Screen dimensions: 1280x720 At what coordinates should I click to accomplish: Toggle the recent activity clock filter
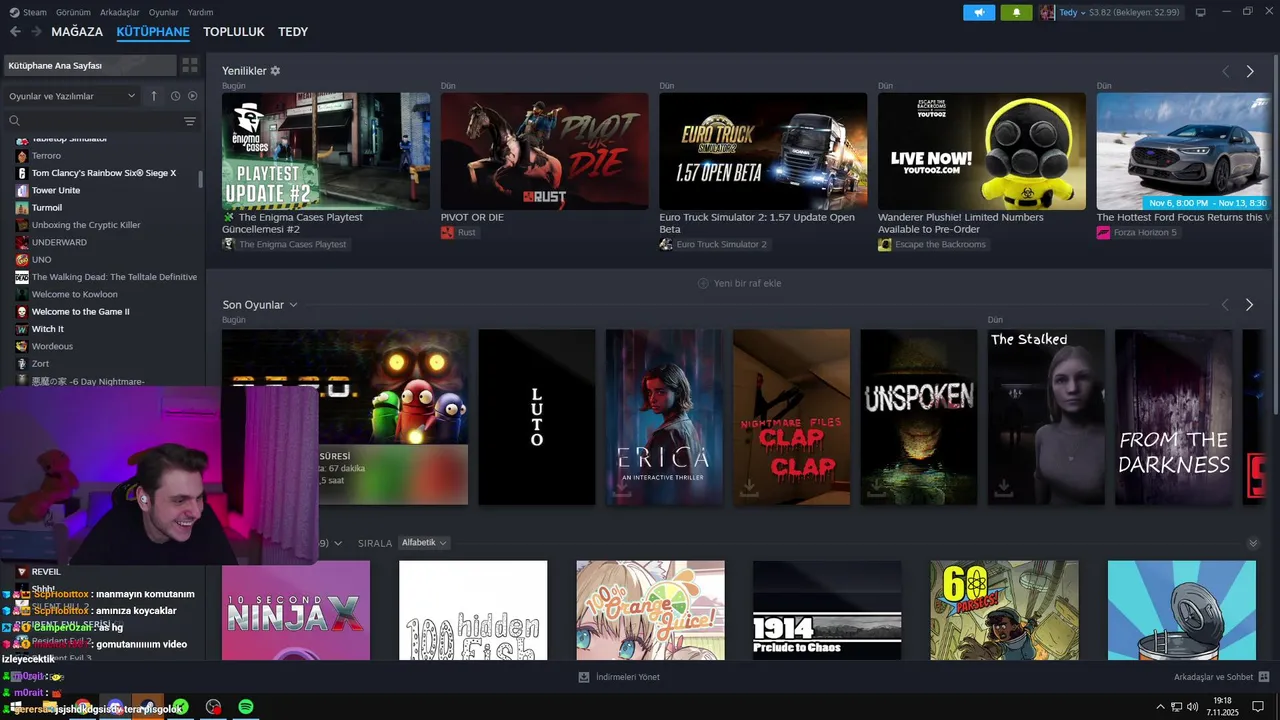pyautogui.click(x=175, y=96)
